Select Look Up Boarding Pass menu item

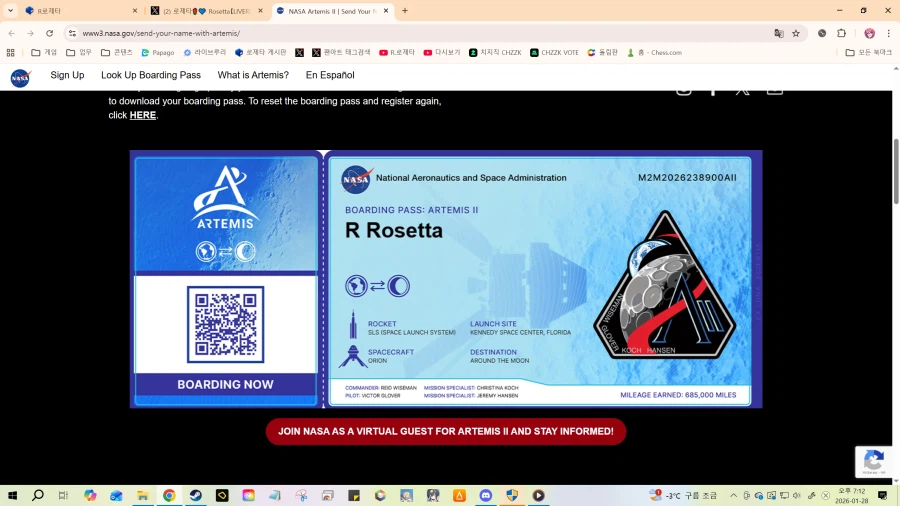coord(151,75)
